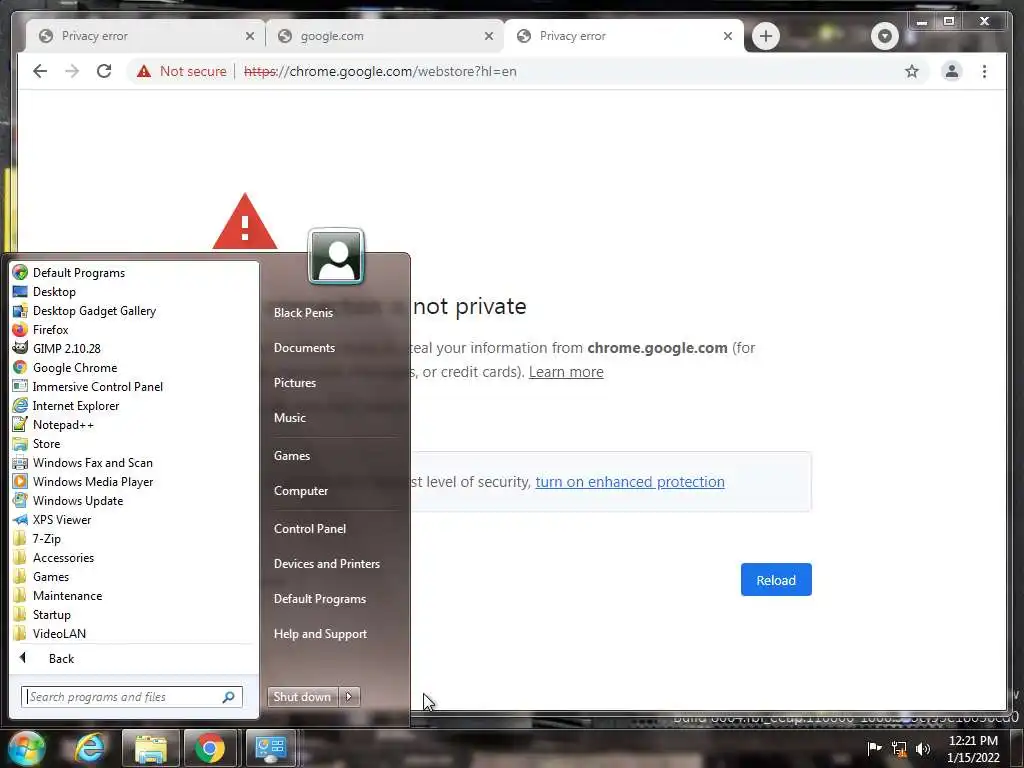Open Default Programs in right pane
1024x768 pixels.
[319, 599]
